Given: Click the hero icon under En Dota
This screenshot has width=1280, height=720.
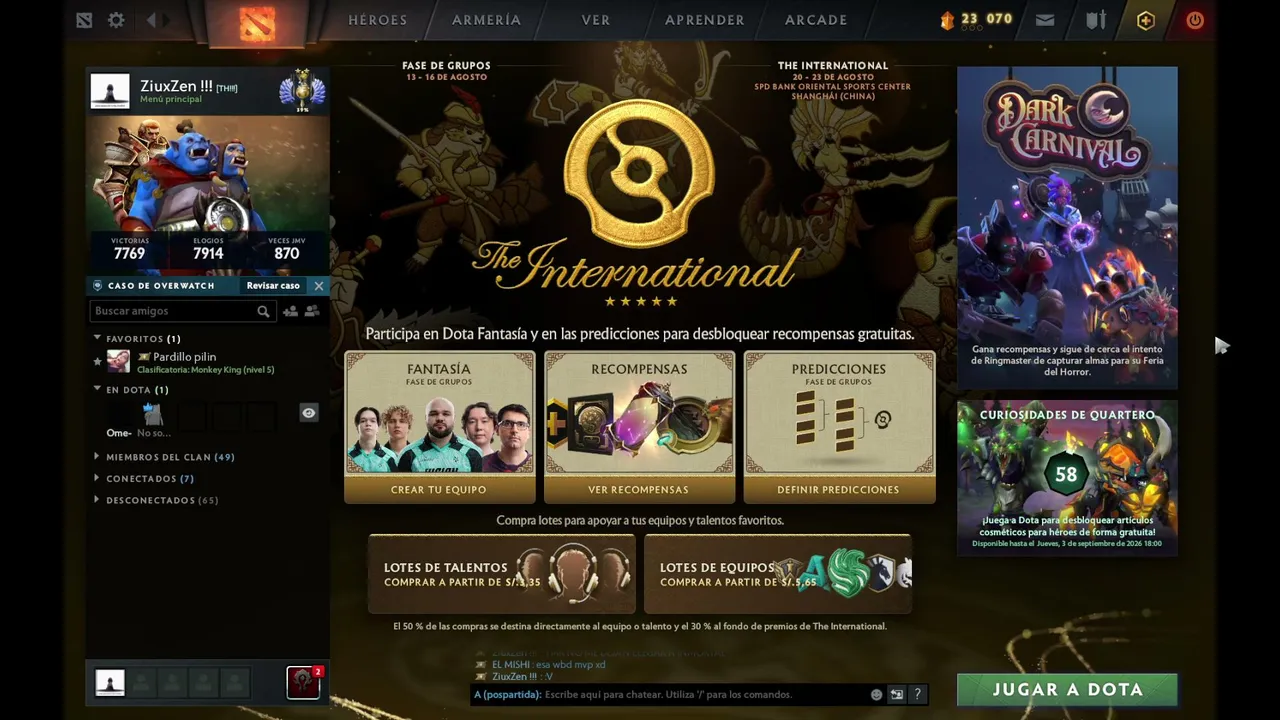Looking at the screenshot, I should (x=152, y=413).
